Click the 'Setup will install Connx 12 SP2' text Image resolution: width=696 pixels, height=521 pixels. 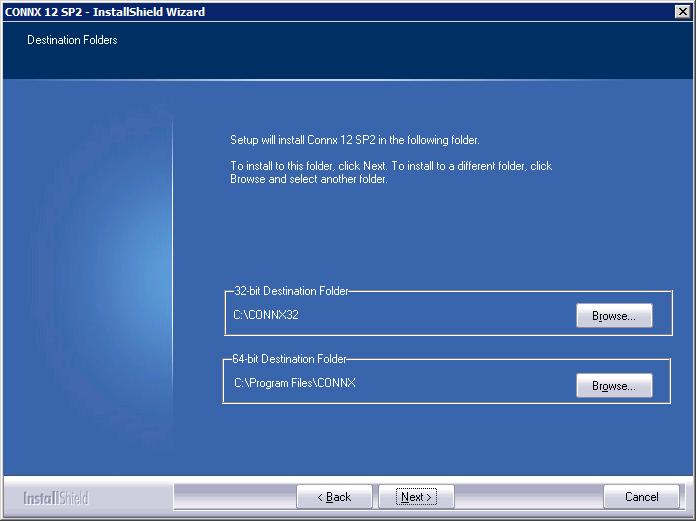(x=355, y=140)
